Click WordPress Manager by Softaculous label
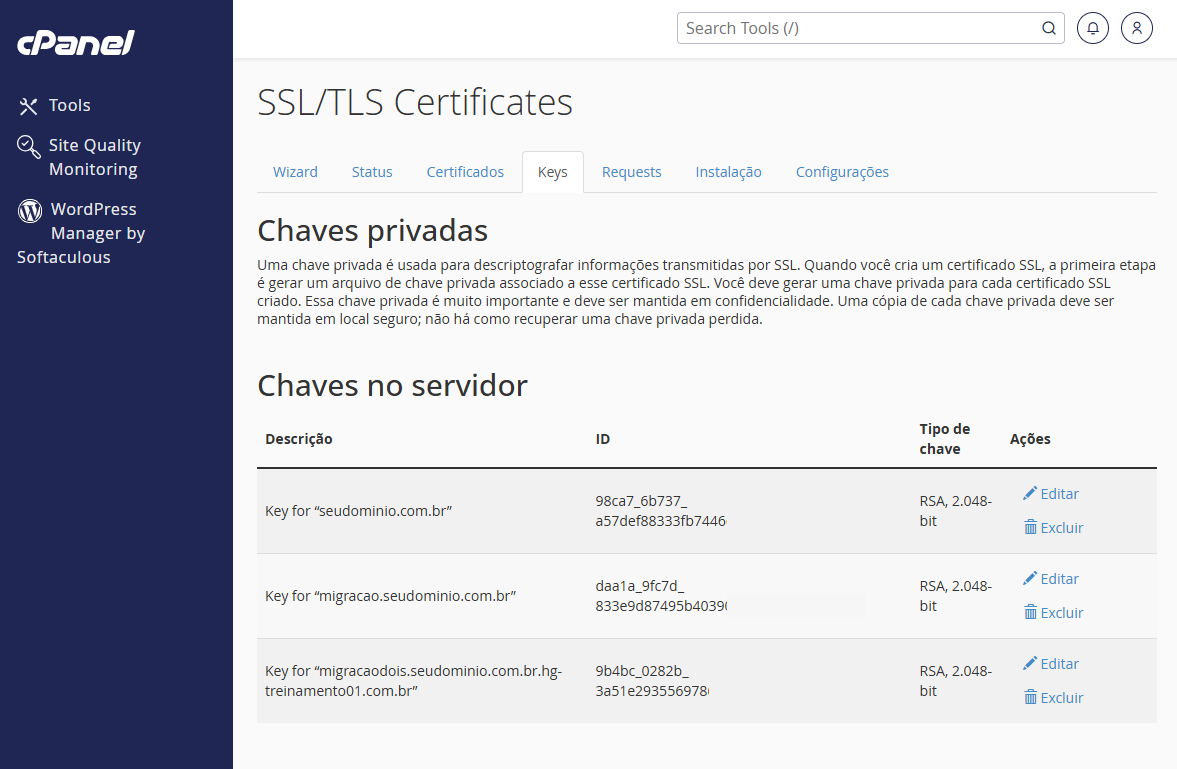The width and height of the screenshot is (1177, 769). click(81, 233)
